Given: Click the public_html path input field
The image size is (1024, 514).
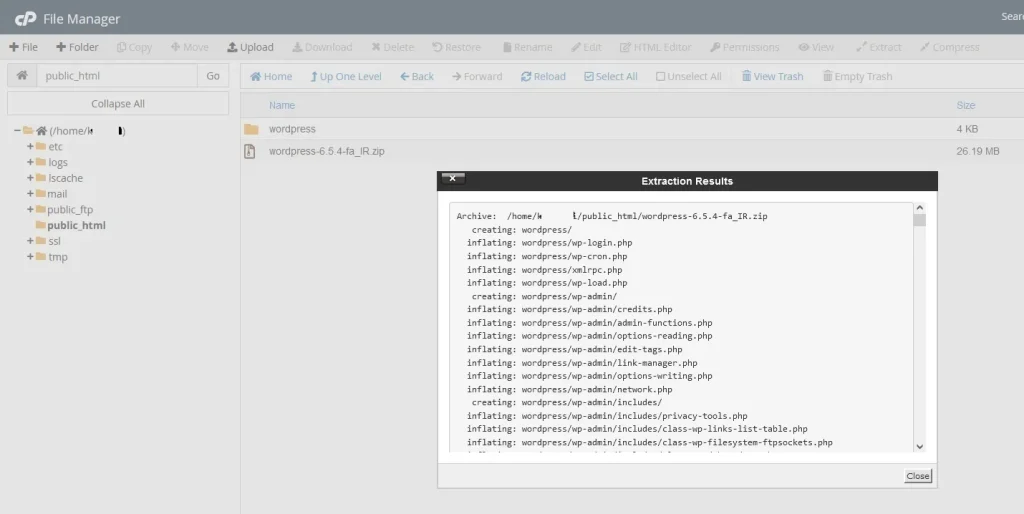Looking at the screenshot, I should coord(116,76).
